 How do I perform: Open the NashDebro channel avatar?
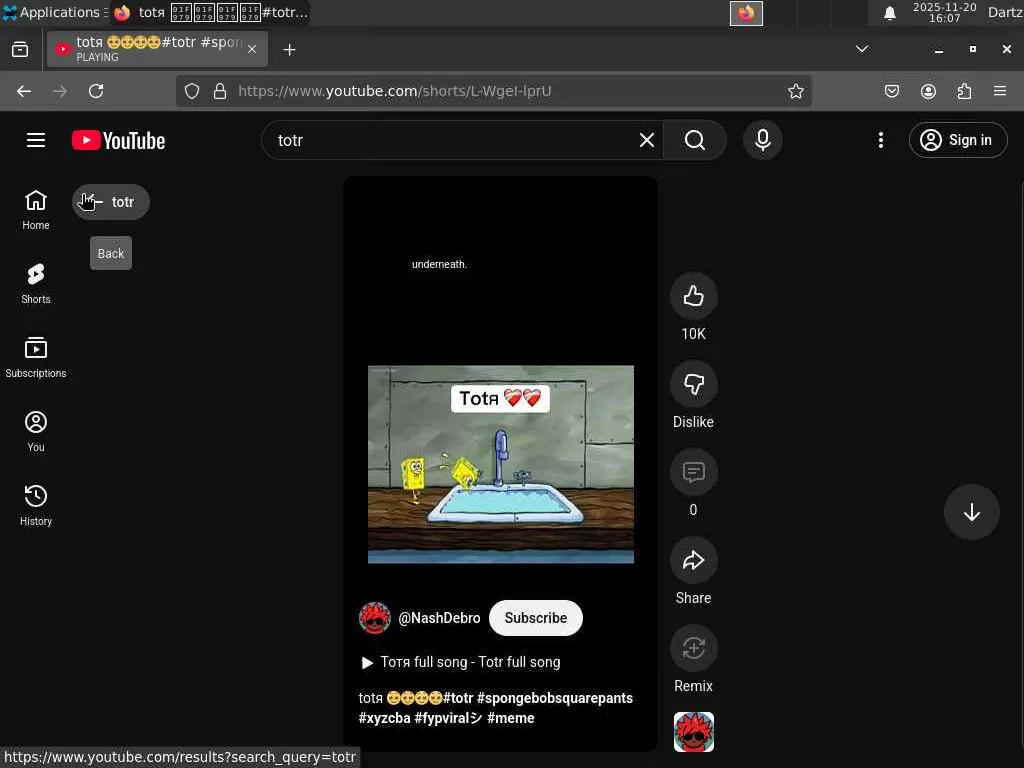pos(375,618)
